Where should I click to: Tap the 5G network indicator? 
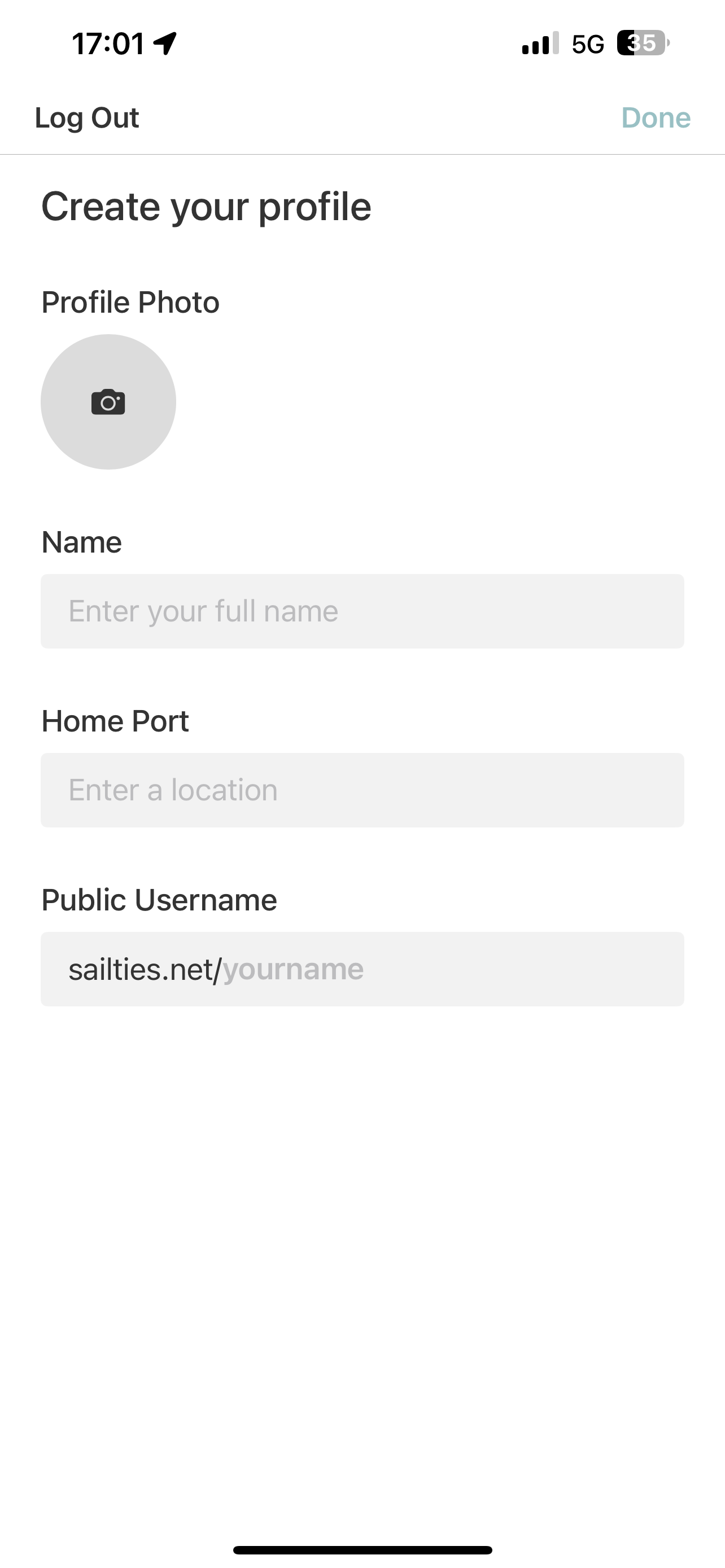(587, 45)
